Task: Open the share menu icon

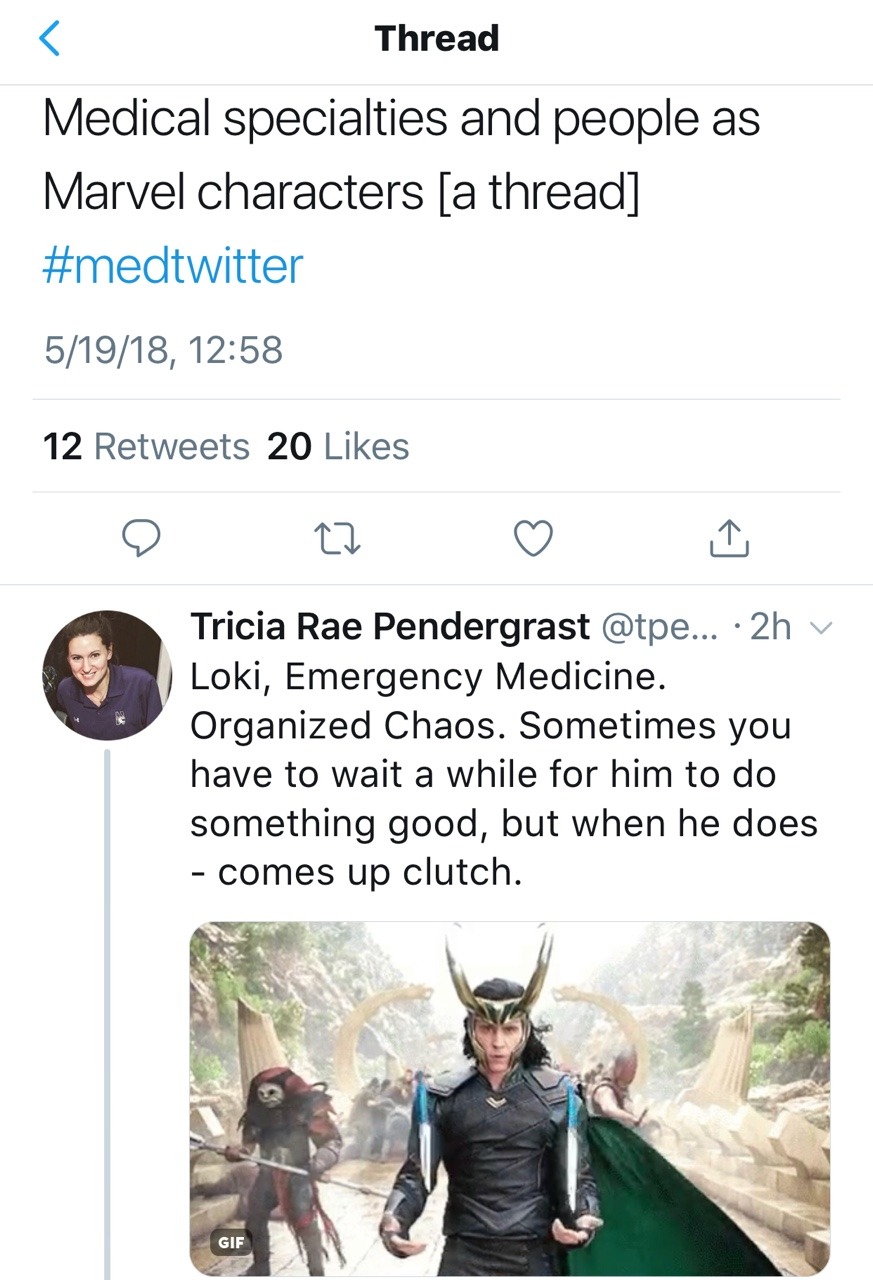Action: point(729,538)
